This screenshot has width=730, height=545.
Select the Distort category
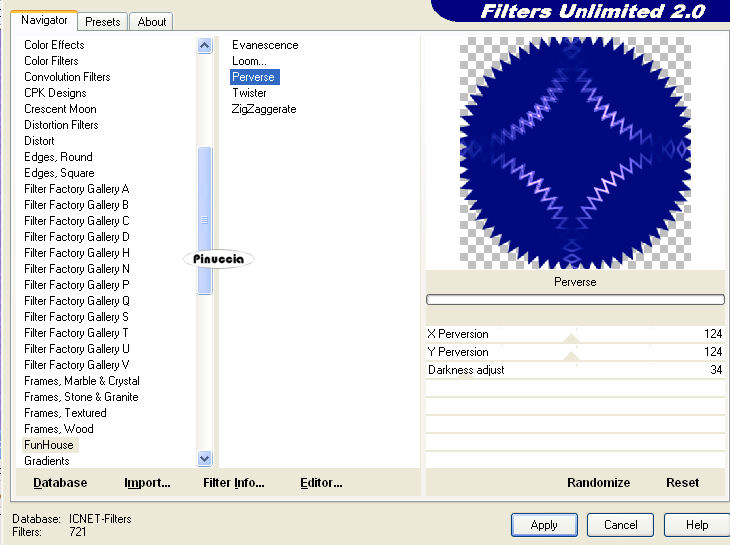tap(39, 141)
